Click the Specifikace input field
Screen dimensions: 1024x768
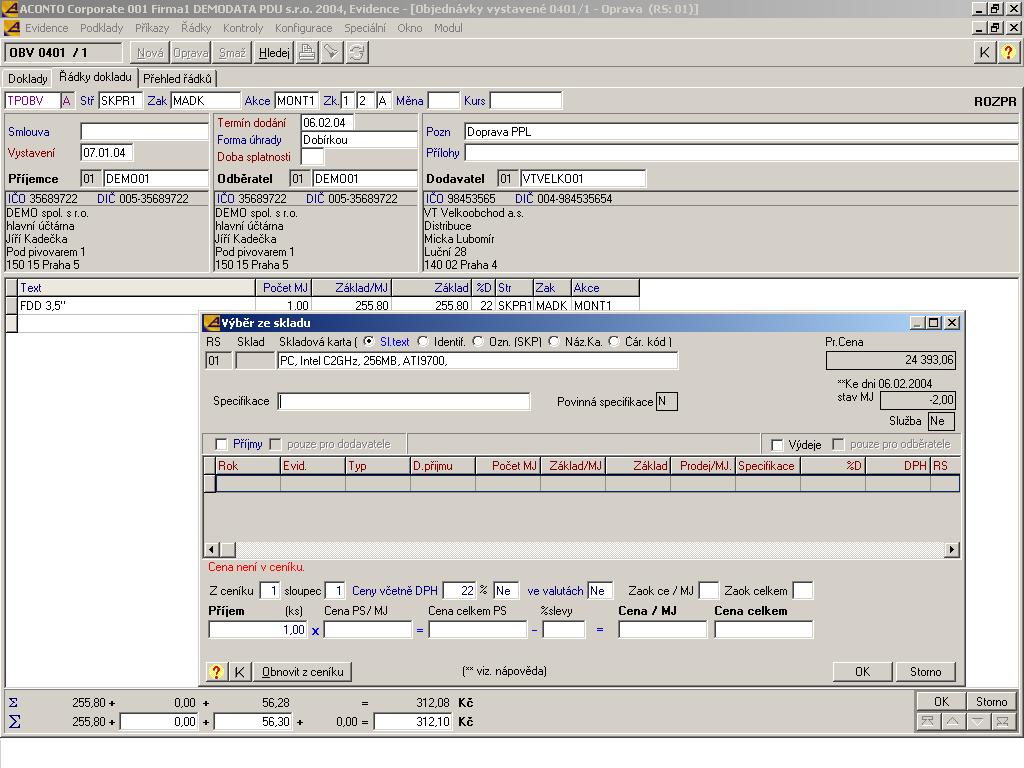pos(404,402)
